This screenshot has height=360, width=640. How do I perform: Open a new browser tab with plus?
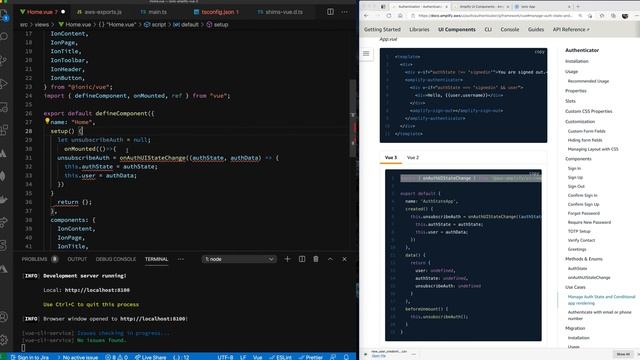[x=578, y=7]
